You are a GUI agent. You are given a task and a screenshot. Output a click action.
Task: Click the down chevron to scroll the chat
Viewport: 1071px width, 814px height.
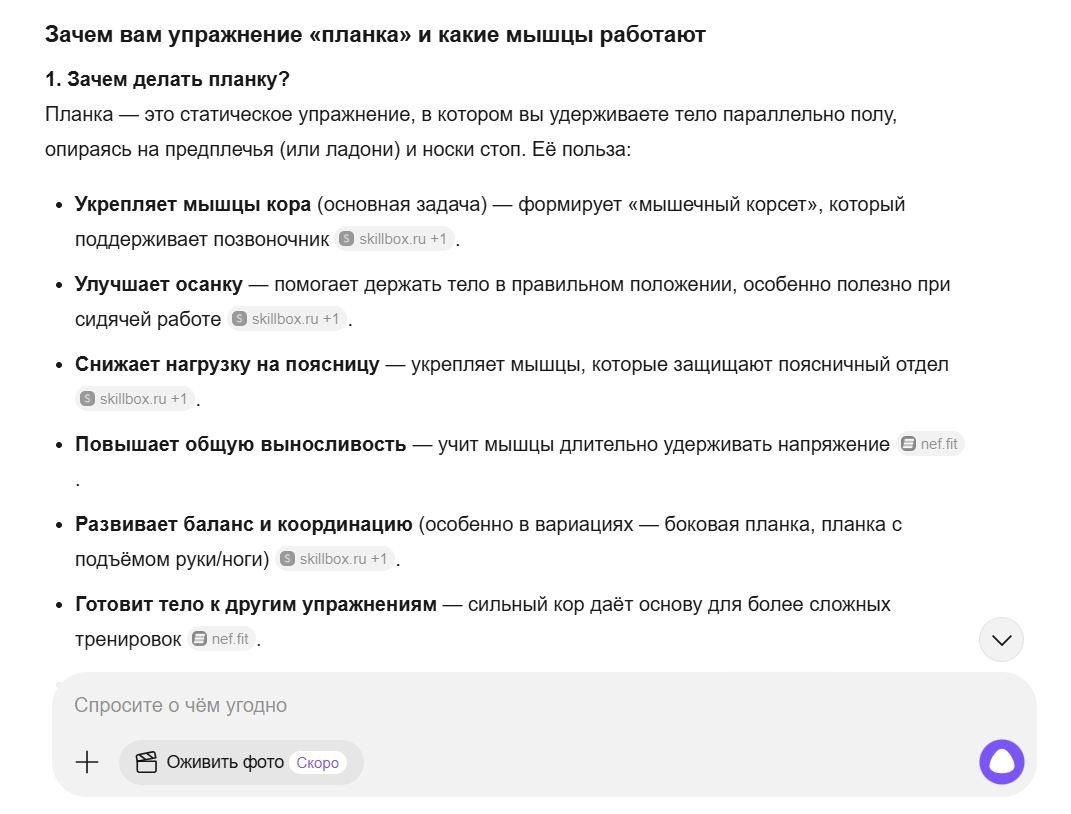tap(1000, 638)
